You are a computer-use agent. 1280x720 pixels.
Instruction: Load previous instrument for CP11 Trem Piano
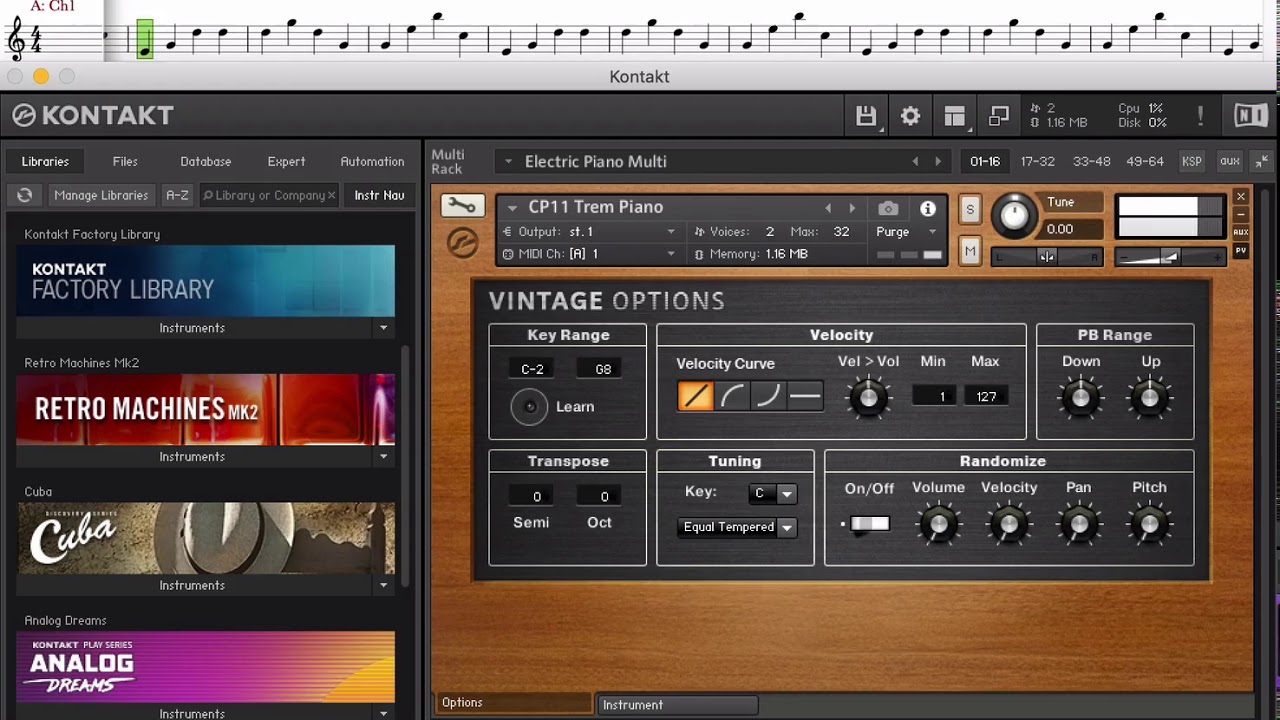(x=827, y=208)
